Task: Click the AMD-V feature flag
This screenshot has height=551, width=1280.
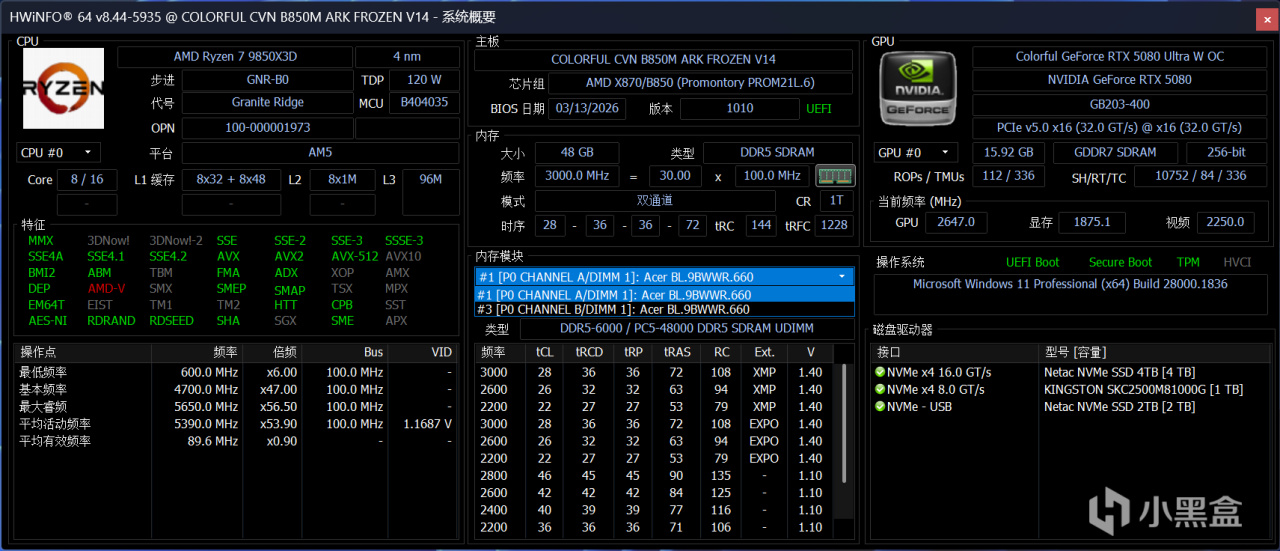Action: (x=106, y=288)
